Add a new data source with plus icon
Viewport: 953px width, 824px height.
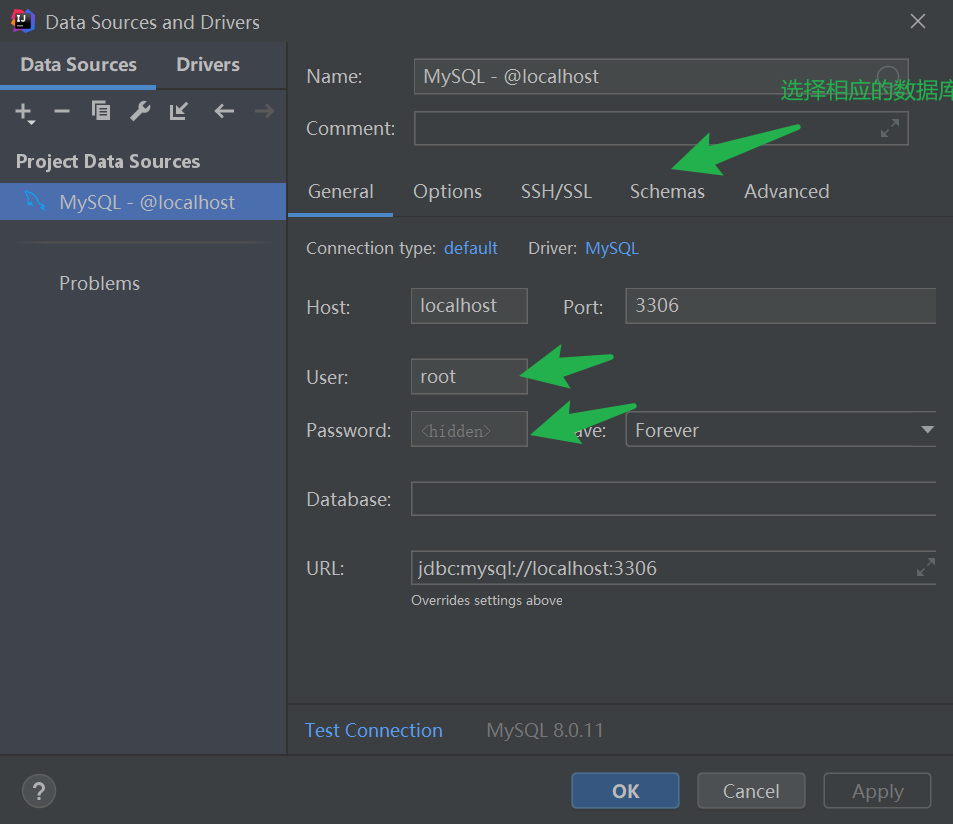coord(24,112)
